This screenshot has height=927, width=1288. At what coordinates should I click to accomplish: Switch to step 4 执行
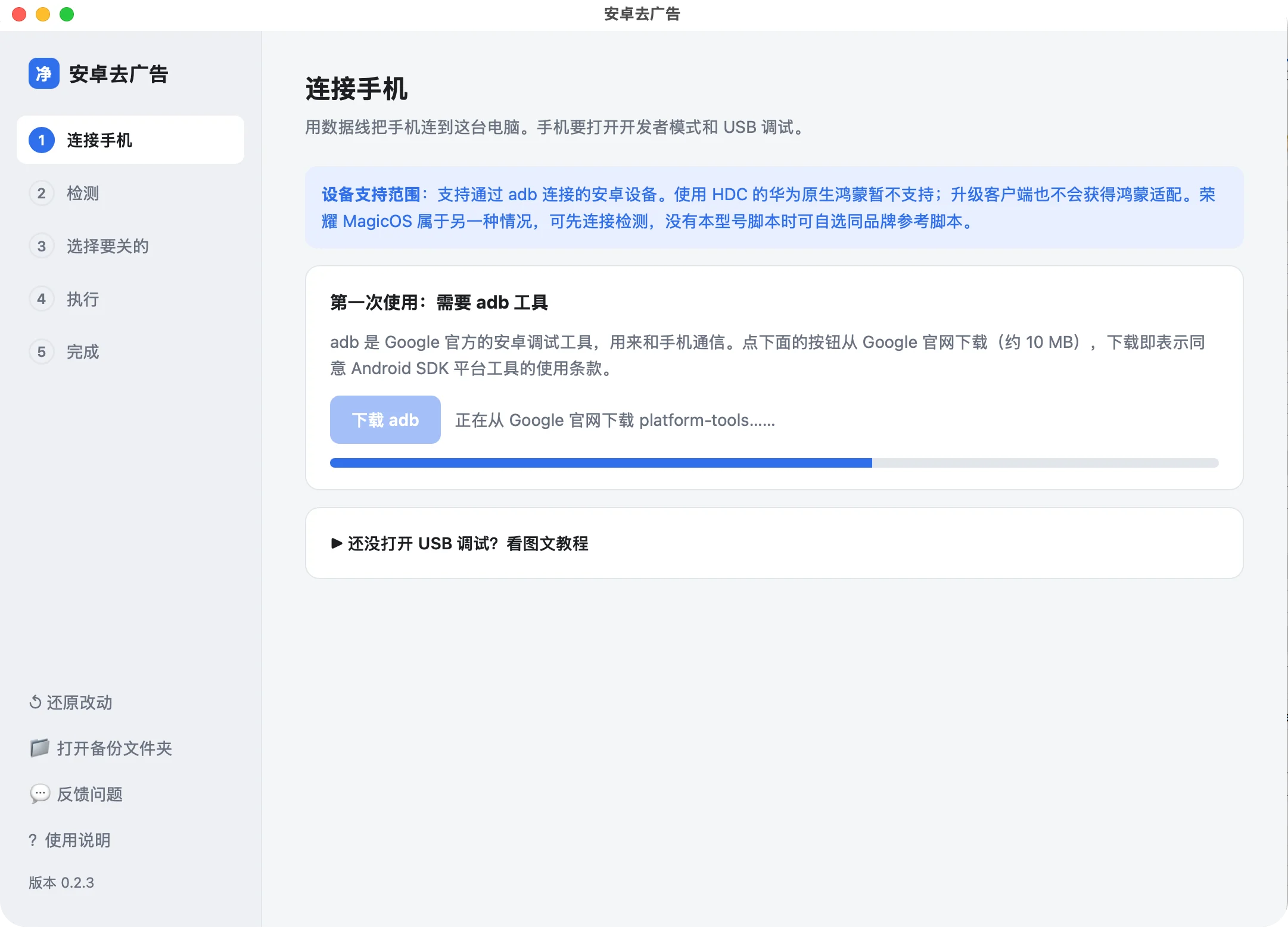click(130, 299)
